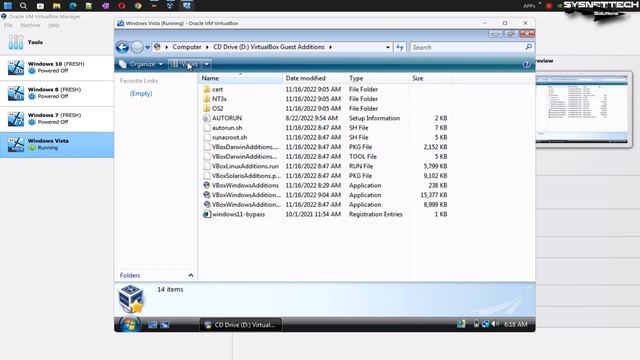
Task: Open Help menu in VirtualBox Manager
Action: coord(54,25)
